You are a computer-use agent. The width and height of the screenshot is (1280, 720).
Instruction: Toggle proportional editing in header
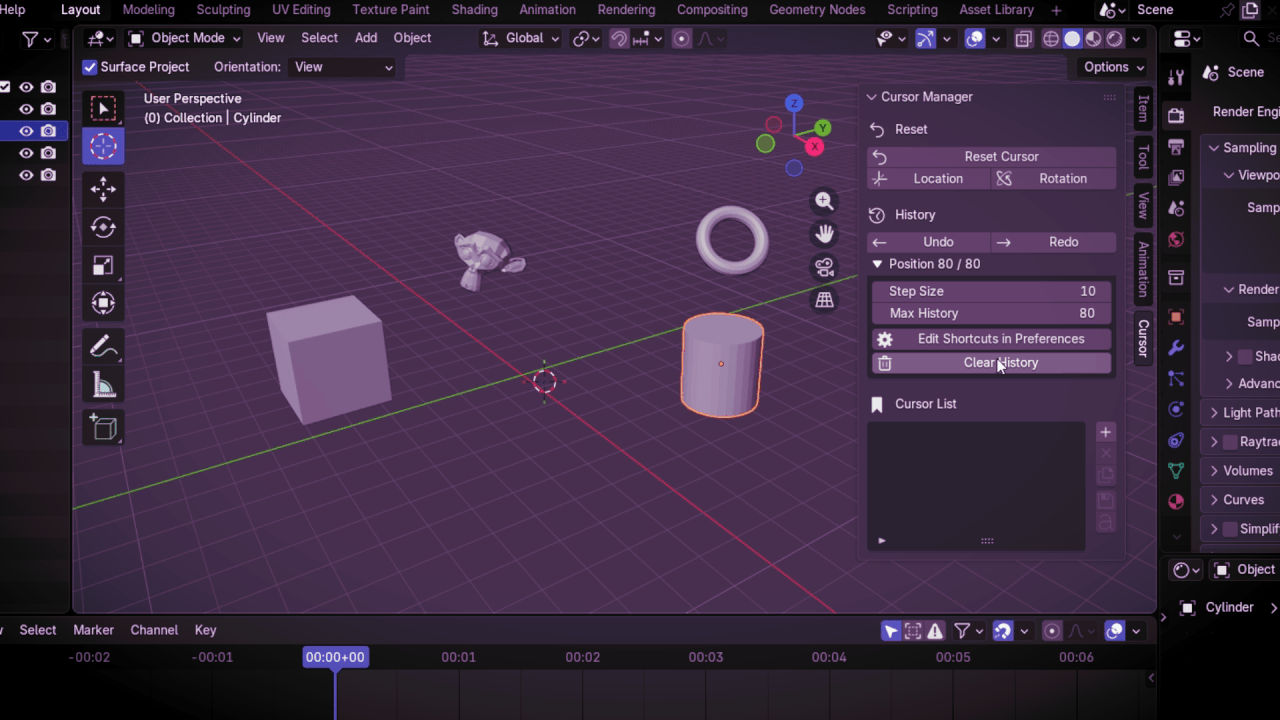682,39
